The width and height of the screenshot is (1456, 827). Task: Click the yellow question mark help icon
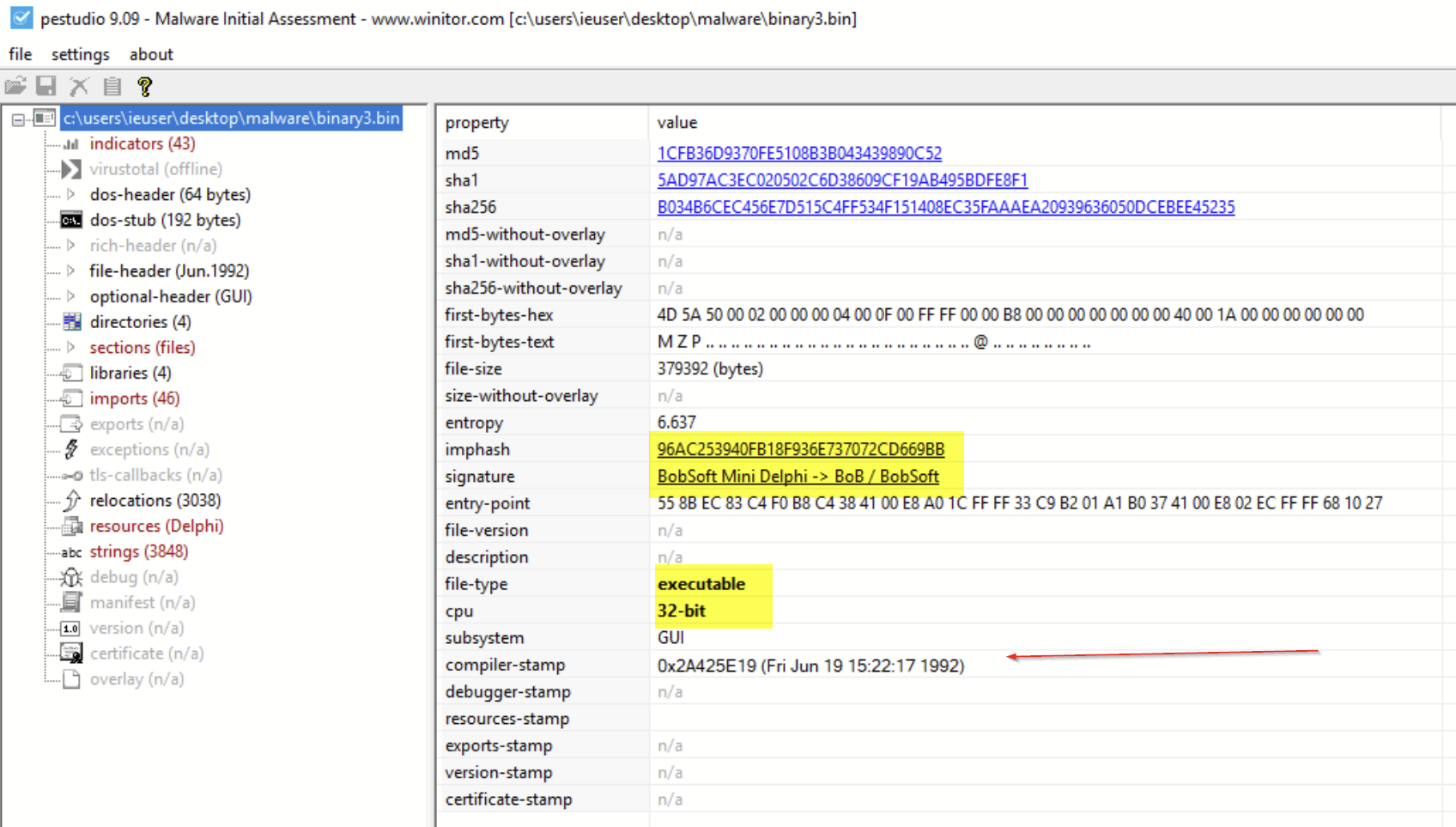pyautogui.click(x=144, y=86)
